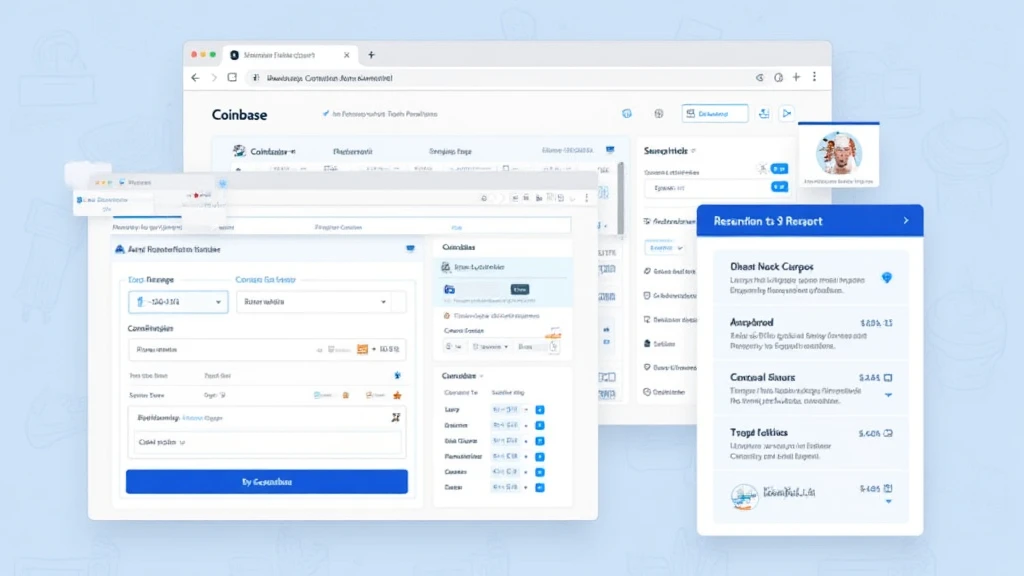Toggle the first blue checkbox in bottom list
The image size is (1024, 576).
pos(540,410)
